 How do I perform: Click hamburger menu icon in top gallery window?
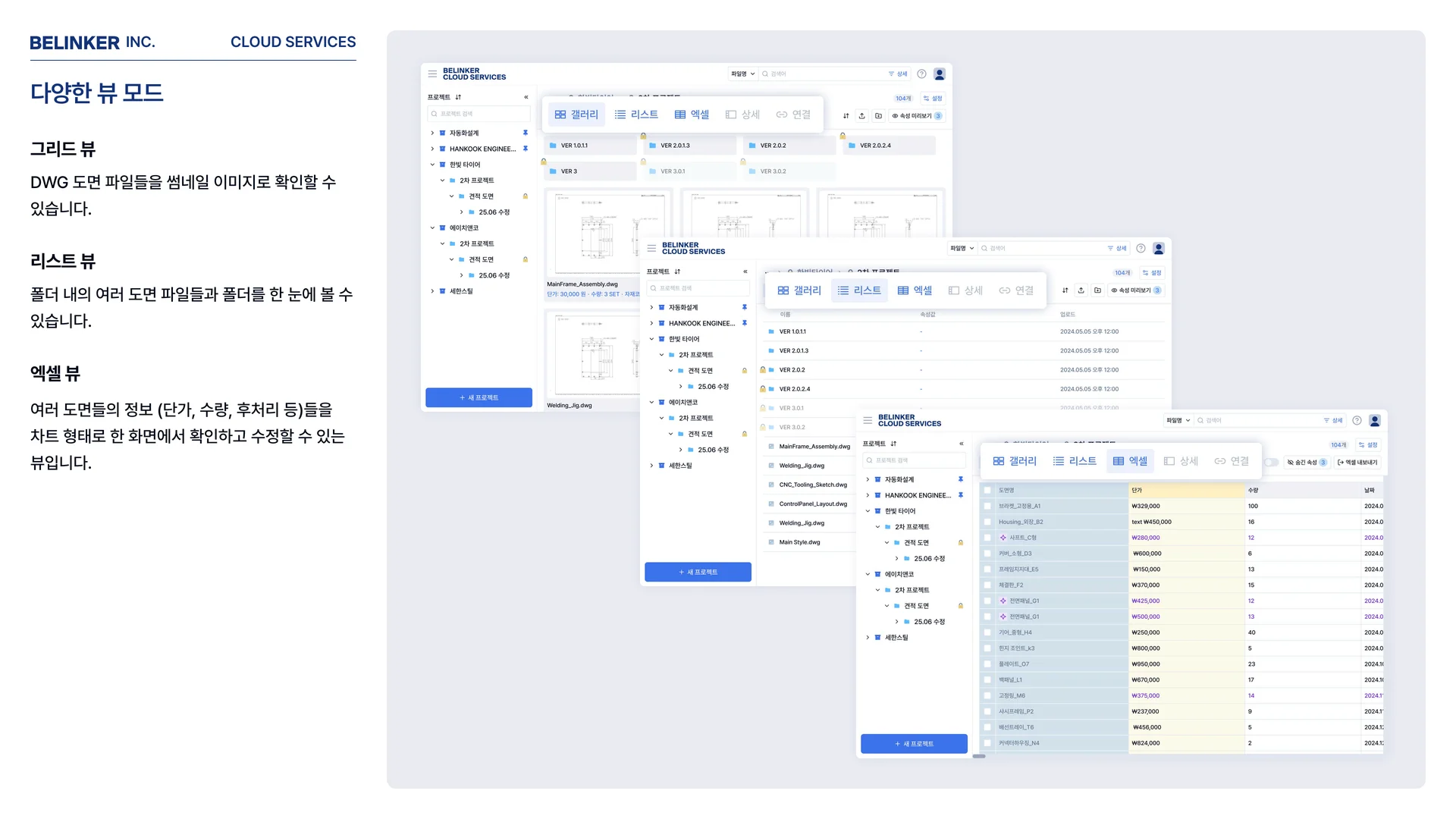click(x=432, y=74)
